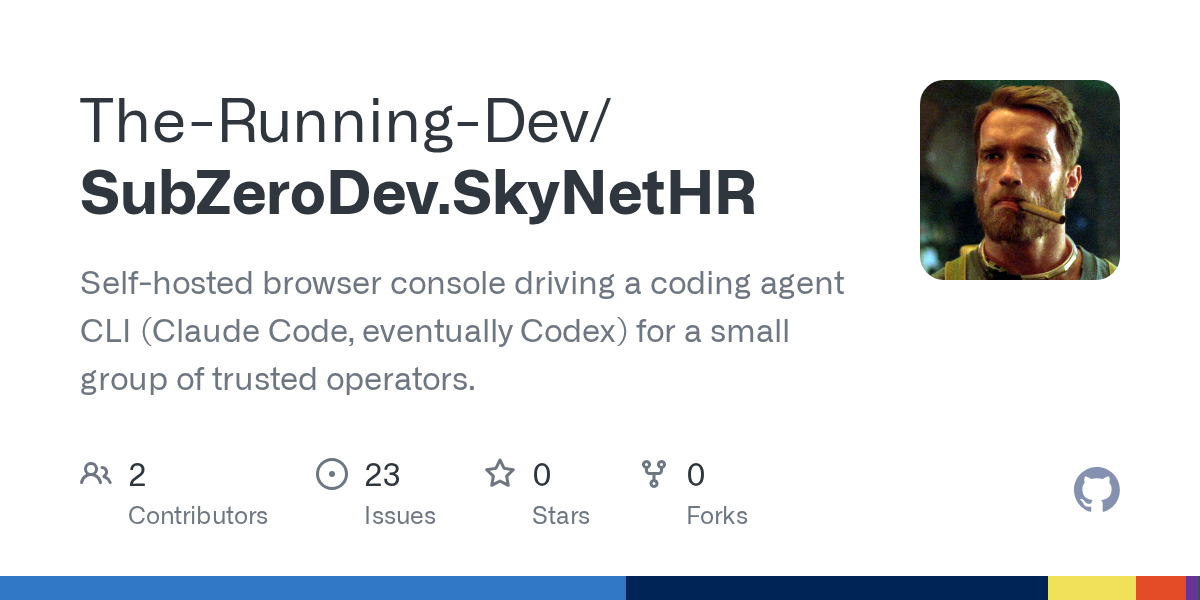
Task: Click the Forks label
Action: tap(717, 516)
